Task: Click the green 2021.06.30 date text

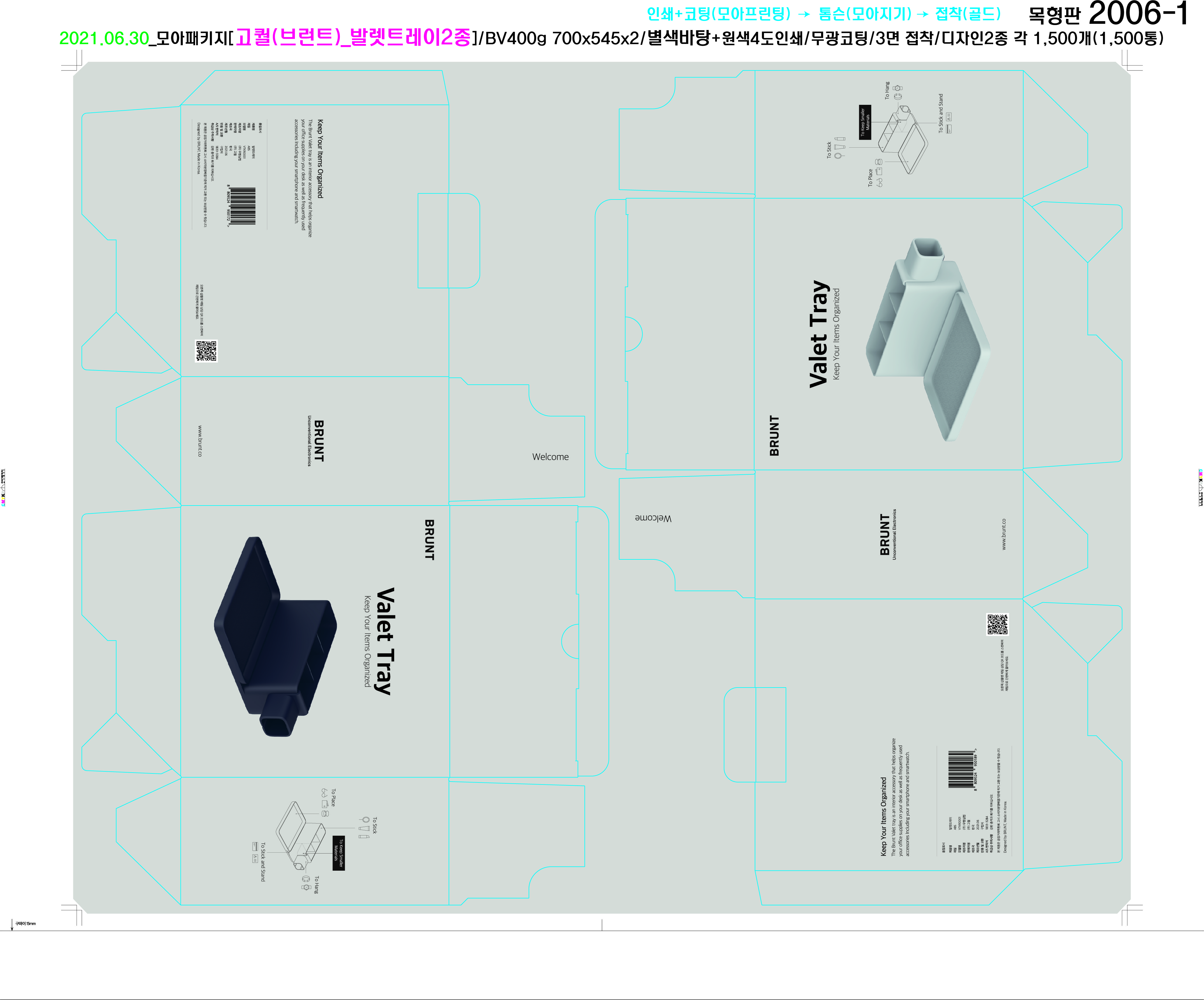Action: pyautogui.click(x=104, y=38)
